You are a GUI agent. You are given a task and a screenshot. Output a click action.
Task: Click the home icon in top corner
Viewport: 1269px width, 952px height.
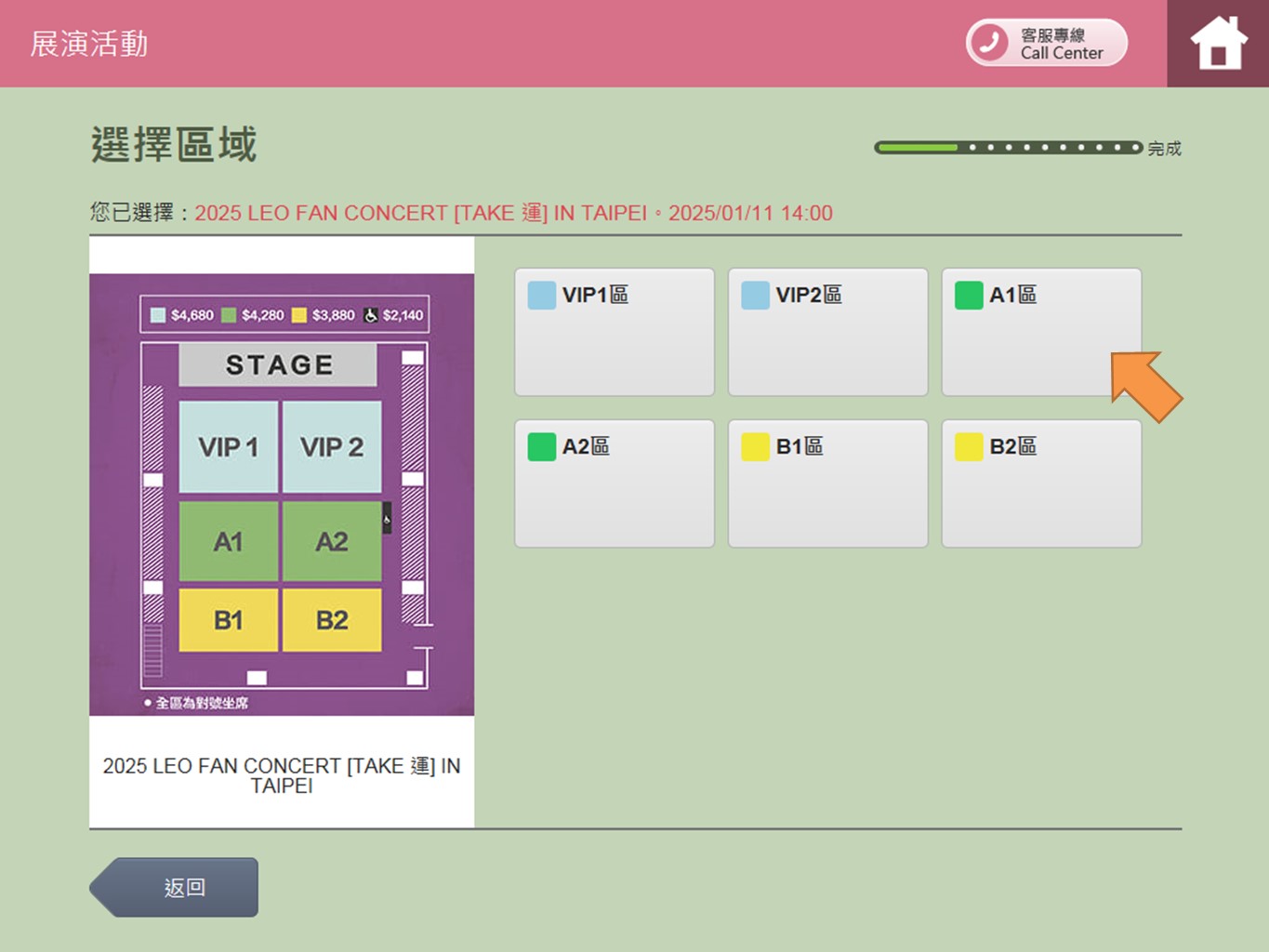coord(1218,44)
